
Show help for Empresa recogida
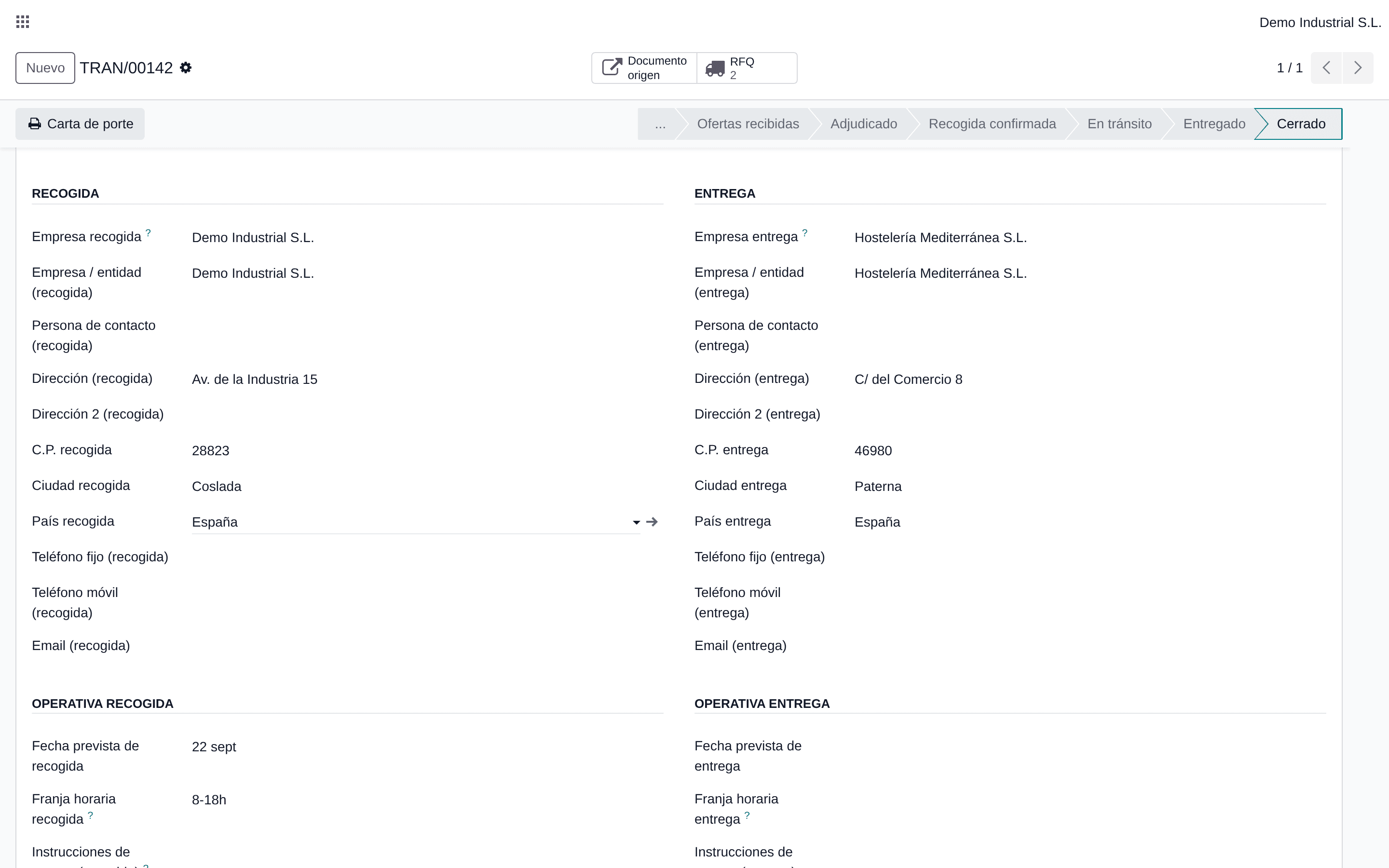148,232
